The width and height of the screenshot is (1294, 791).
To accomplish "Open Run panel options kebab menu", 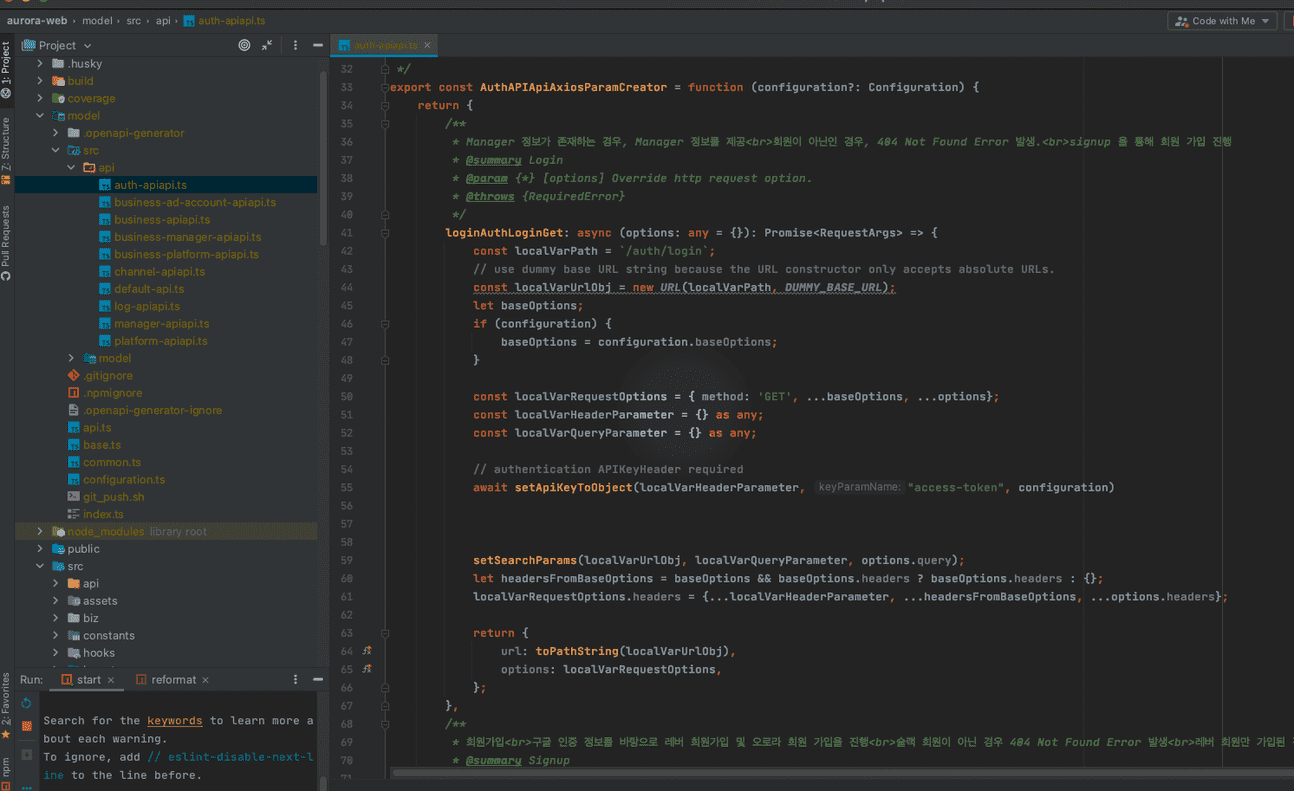I will 295,680.
